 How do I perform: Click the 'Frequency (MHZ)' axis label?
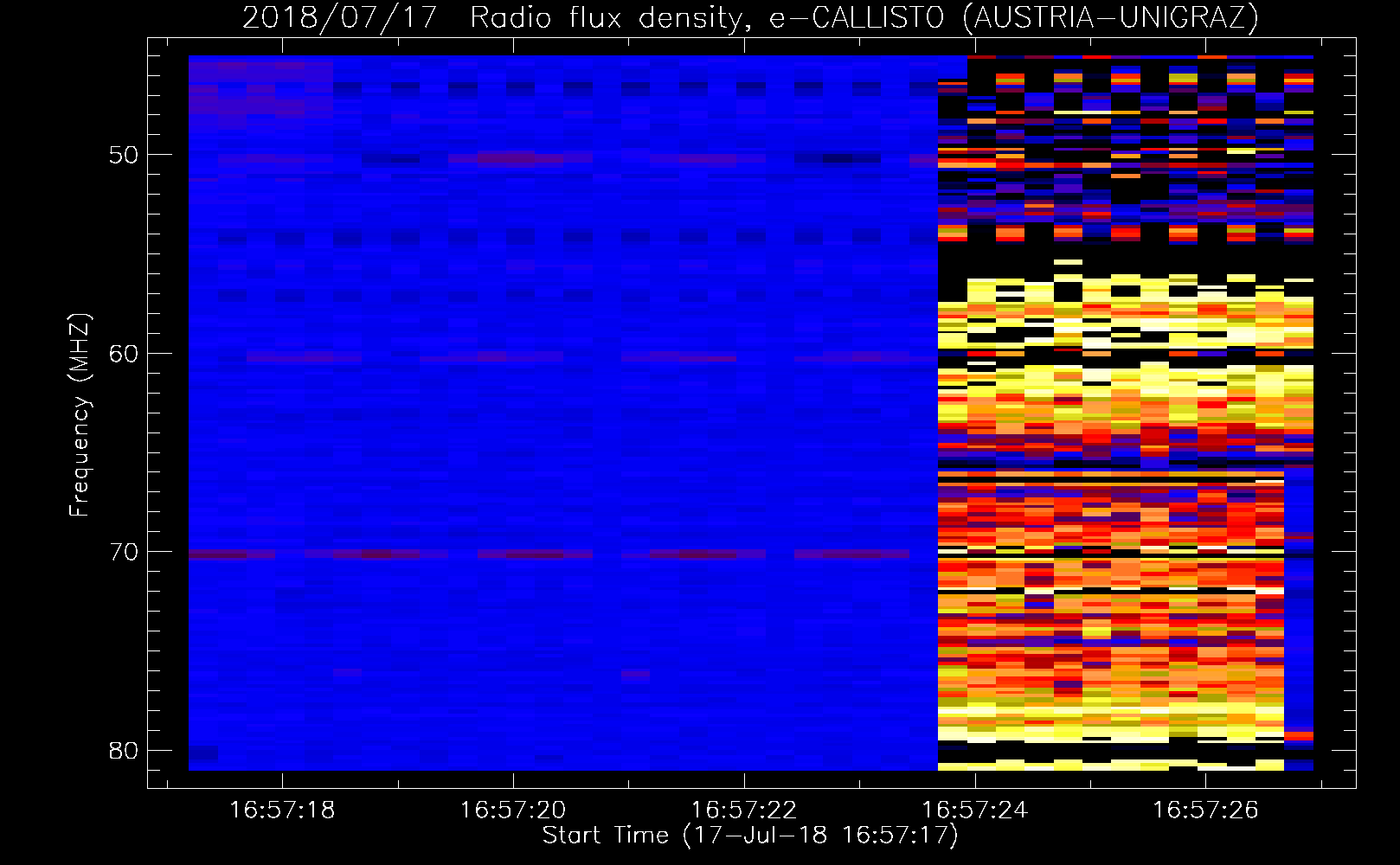(x=80, y=414)
